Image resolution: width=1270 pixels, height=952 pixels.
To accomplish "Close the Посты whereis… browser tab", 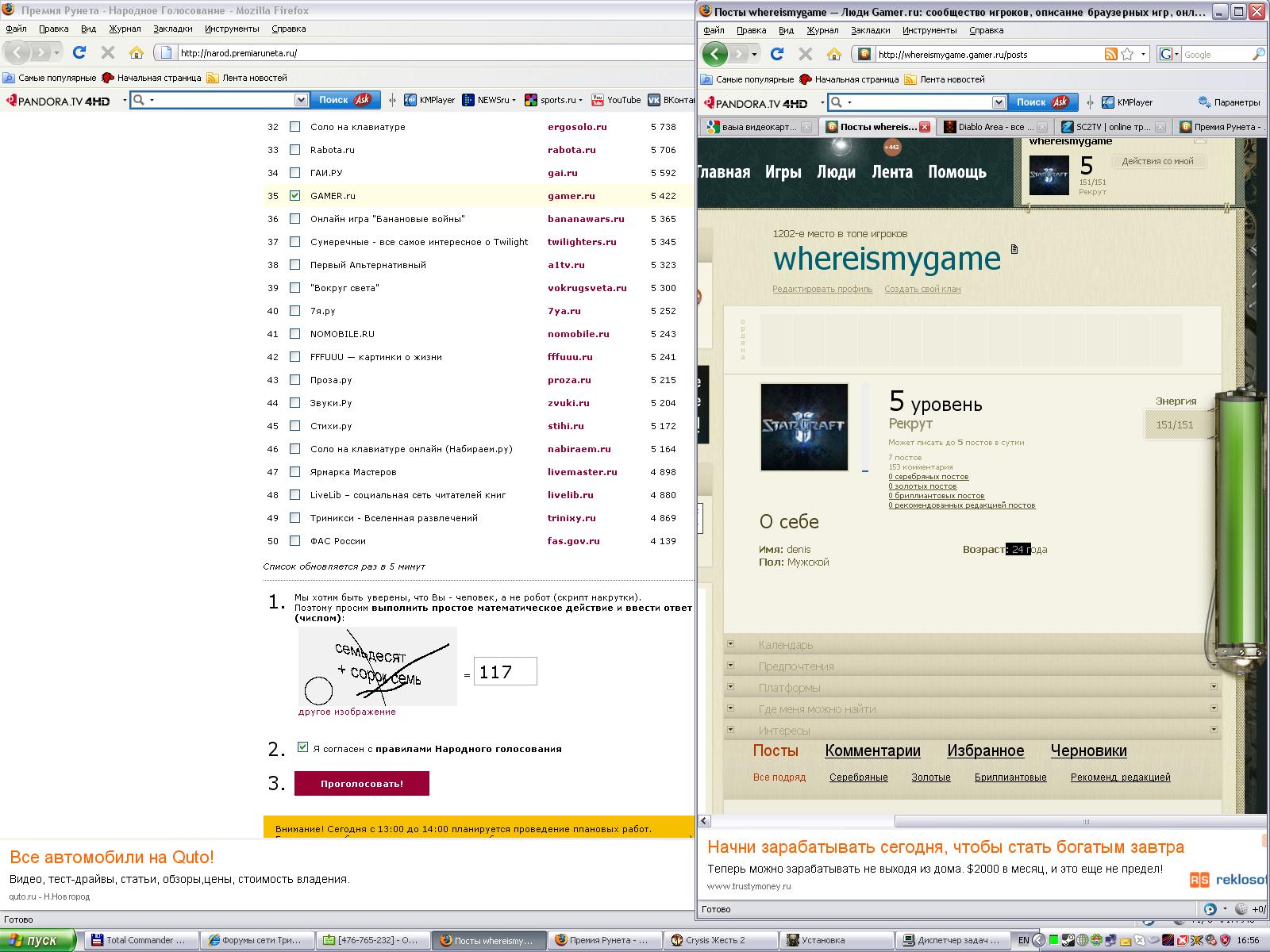I will [x=924, y=127].
